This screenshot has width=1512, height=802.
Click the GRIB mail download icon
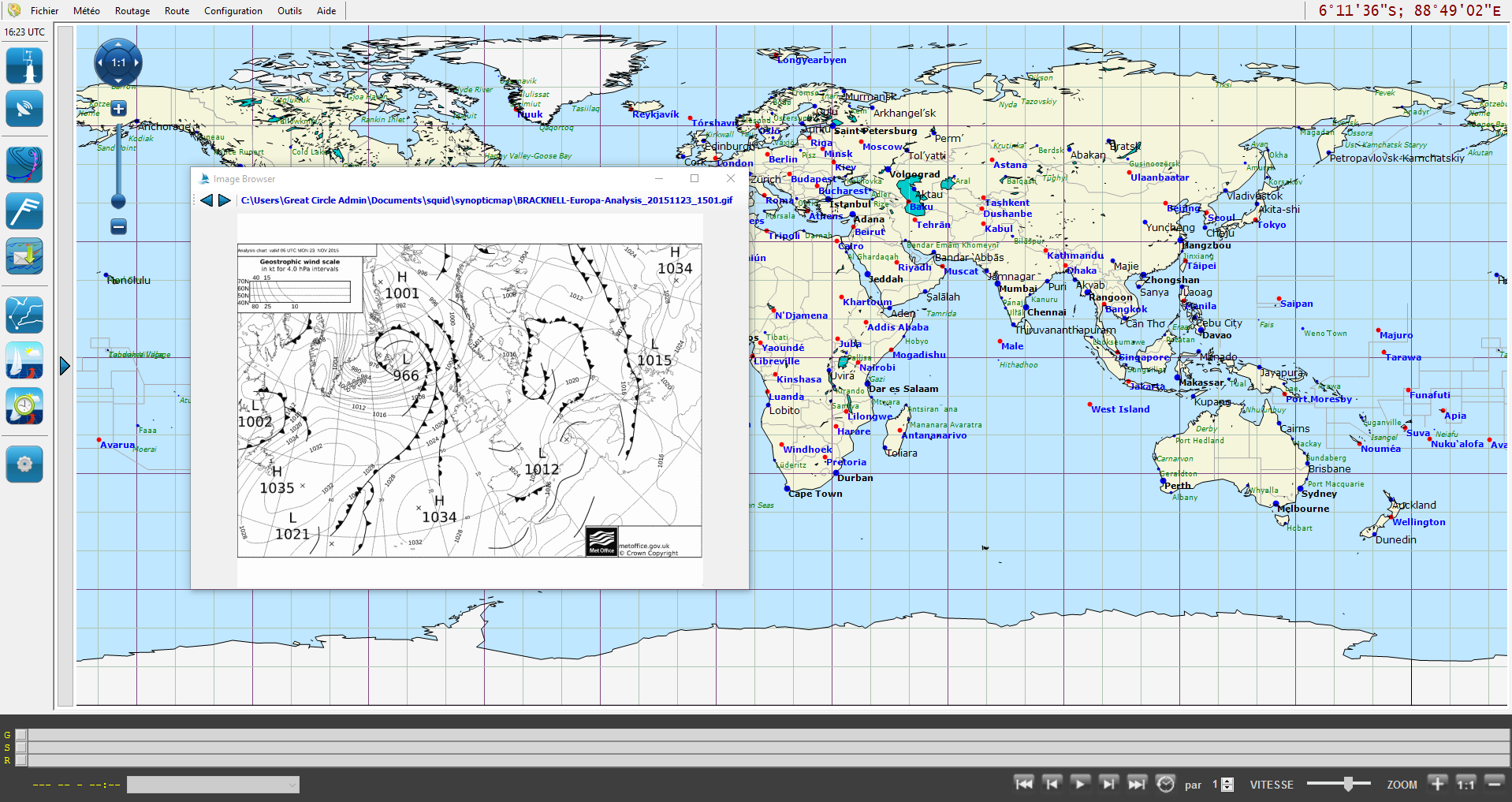coord(24,257)
